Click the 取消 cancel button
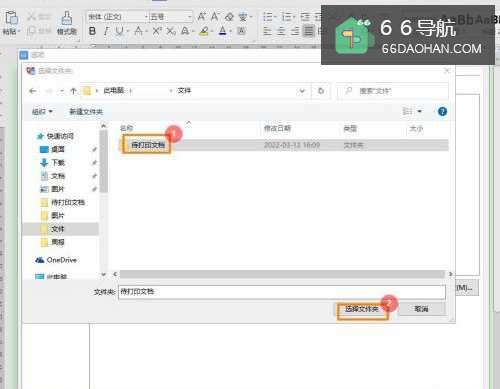 point(422,309)
